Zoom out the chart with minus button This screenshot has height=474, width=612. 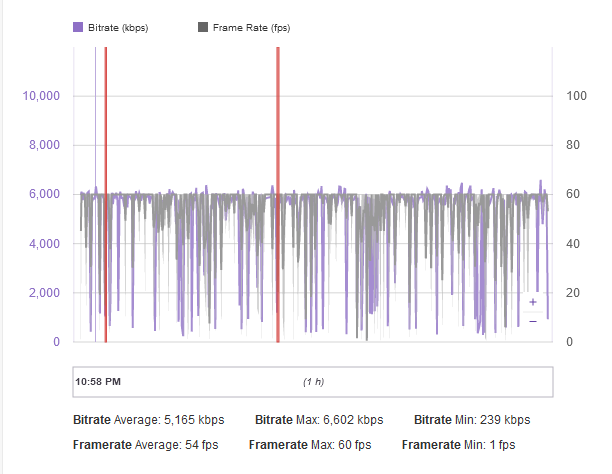tap(533, 321)
